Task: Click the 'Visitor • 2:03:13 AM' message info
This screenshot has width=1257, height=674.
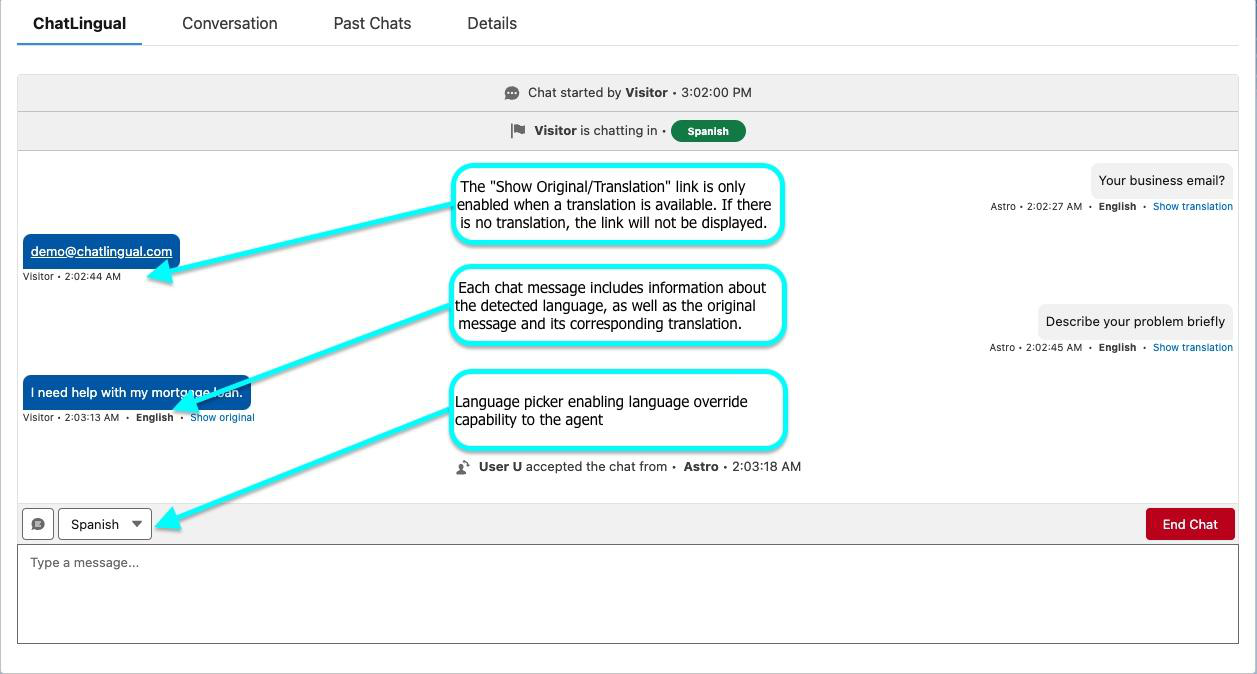Action: tap(71, 417)
